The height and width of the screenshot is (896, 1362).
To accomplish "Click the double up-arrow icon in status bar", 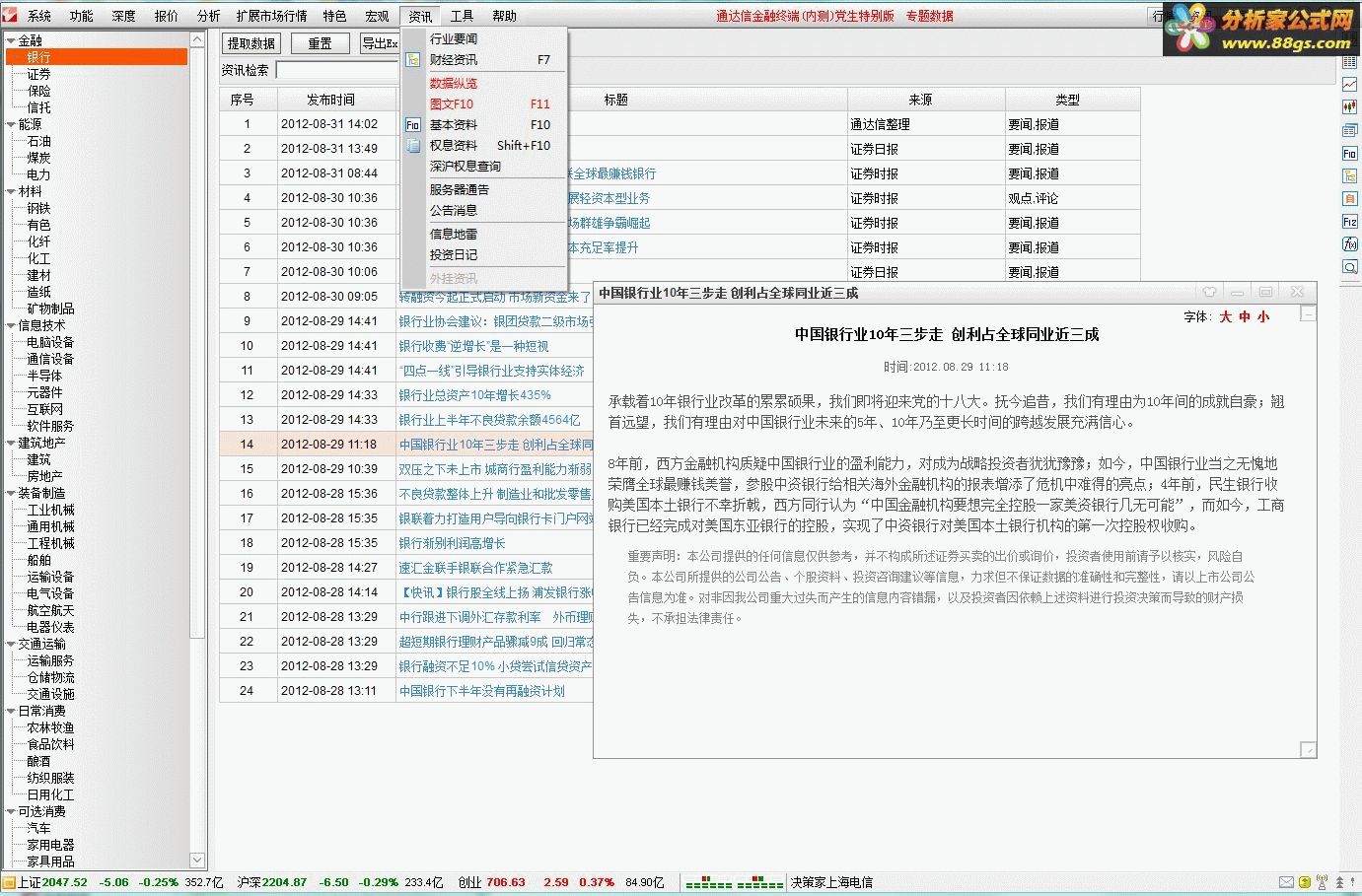I will (x=1339, y=882).
